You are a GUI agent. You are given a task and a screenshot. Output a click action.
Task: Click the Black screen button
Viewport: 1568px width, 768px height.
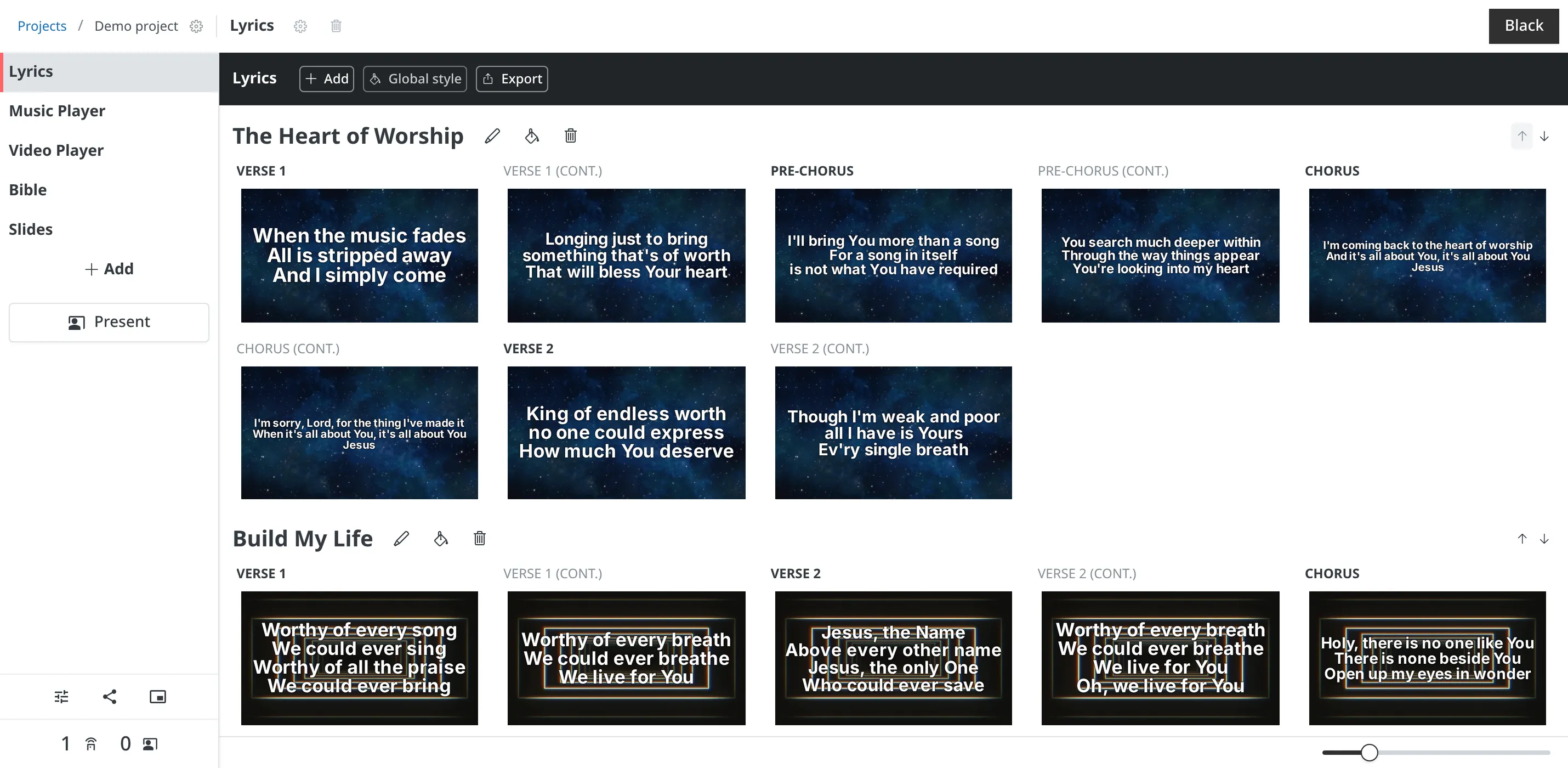pos(1524,26)
